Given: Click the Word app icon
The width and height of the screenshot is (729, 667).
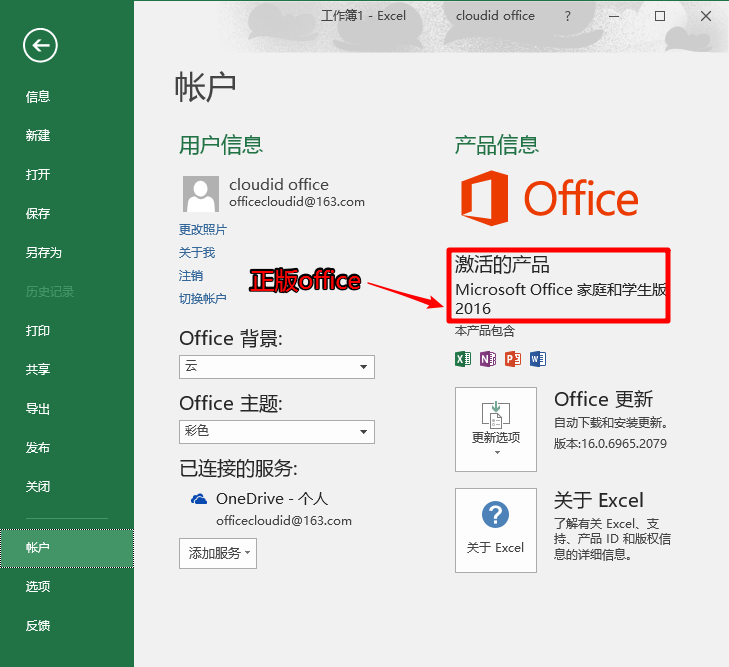Looking at the screenshot, I should click(538, 358).
